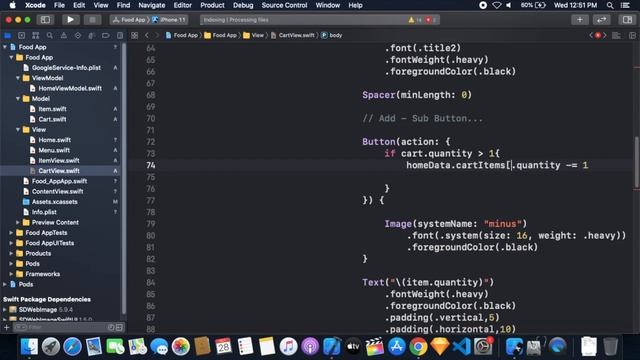
Task: Show the Find navigator magnifier
Action: point(50,36)
